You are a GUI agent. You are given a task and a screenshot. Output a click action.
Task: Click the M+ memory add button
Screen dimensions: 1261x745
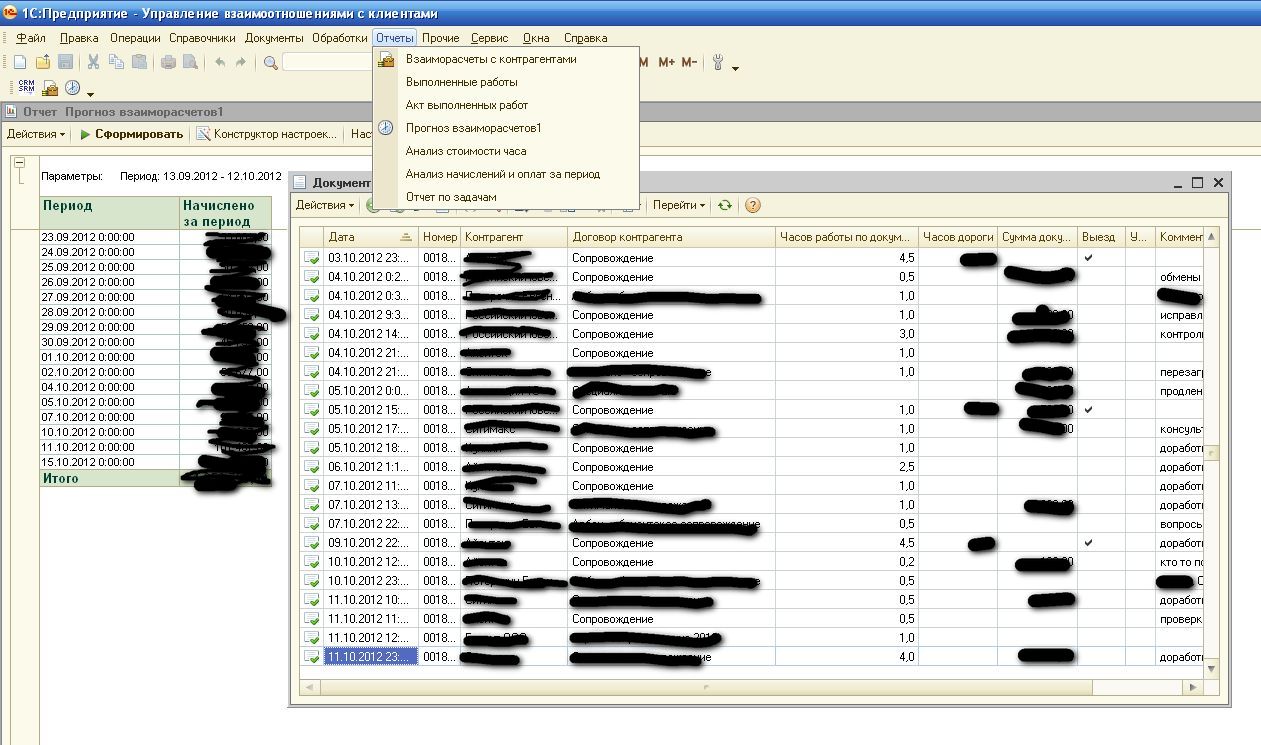pos(667,62)
